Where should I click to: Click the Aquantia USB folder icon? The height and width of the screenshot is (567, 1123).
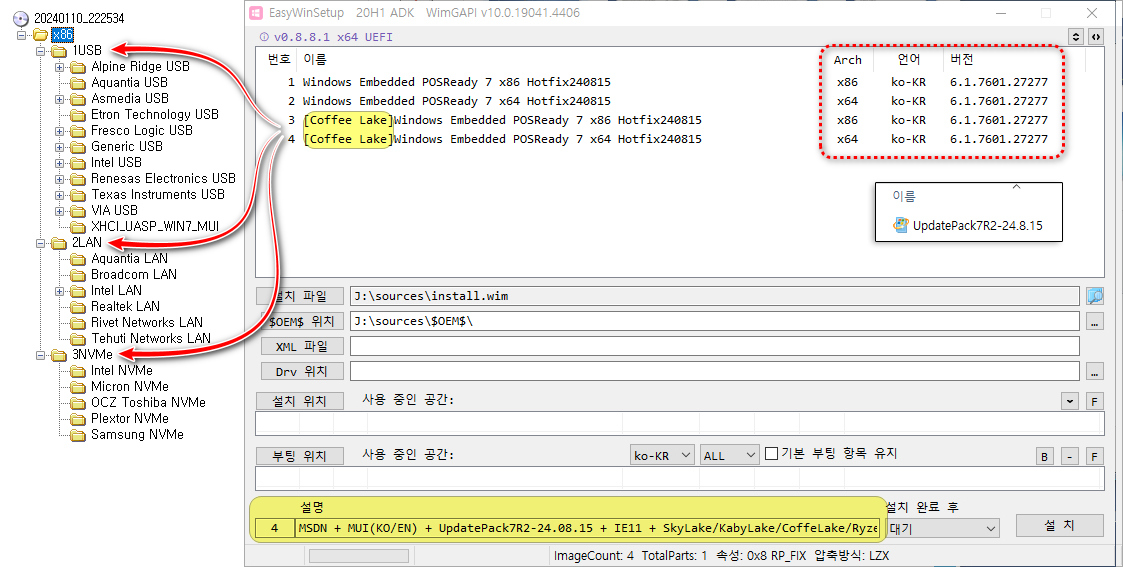pos(78,83)
